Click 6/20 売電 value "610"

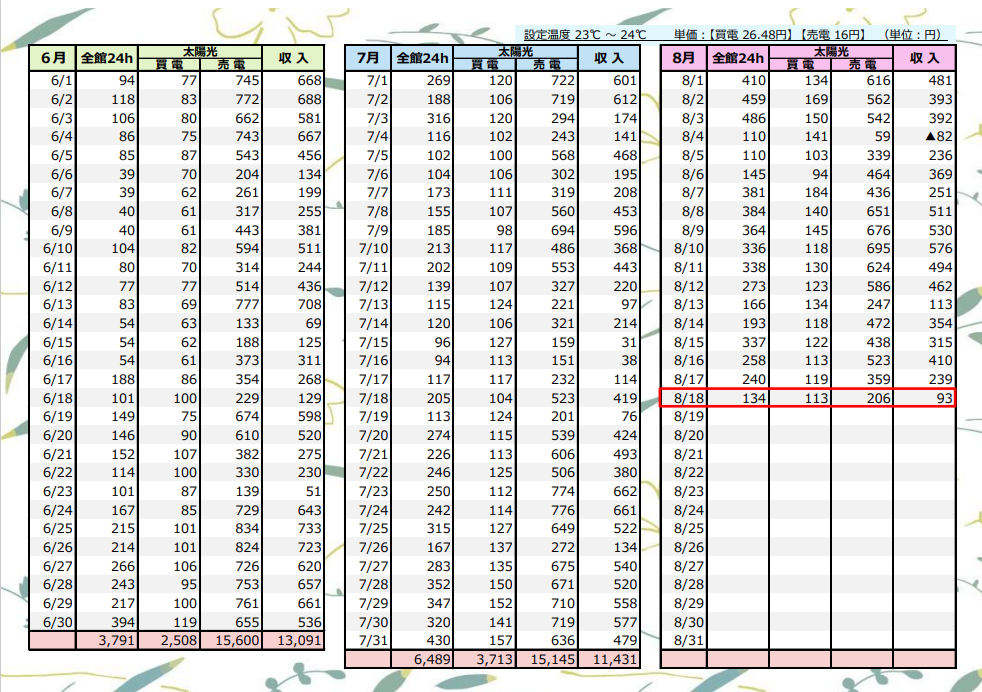tap(231, 435)
